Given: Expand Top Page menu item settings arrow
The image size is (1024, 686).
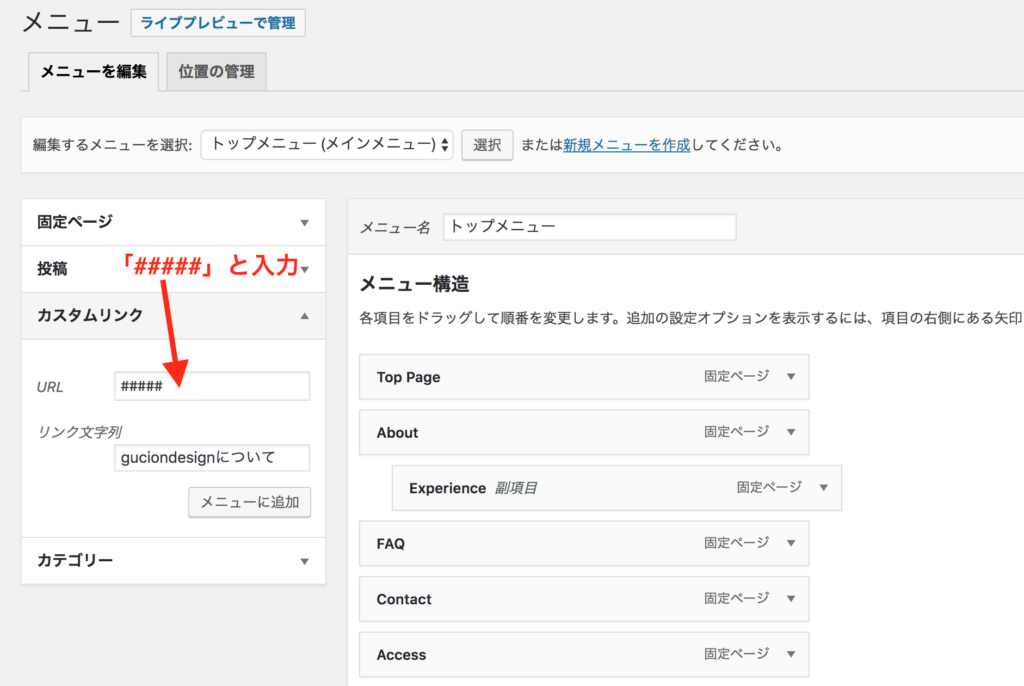Looking at the screenshot, I should click(x=790, y=377).
